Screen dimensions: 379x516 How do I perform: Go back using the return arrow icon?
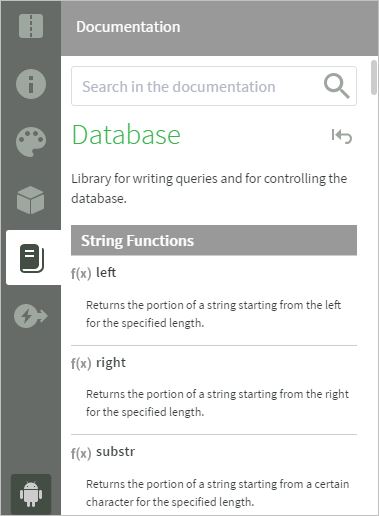[x=342, y=136]
